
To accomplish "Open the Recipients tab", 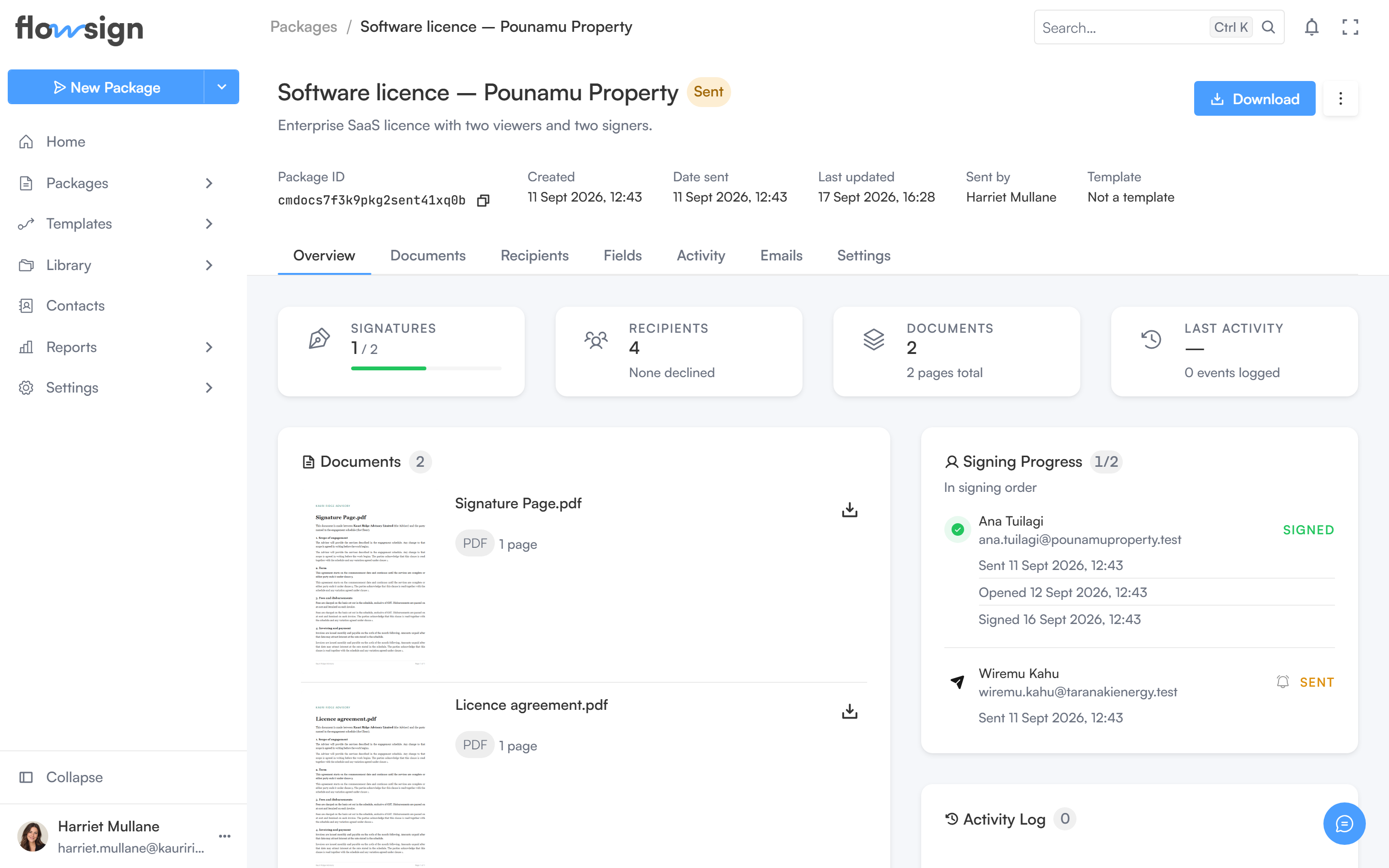I will click(534, 256).
